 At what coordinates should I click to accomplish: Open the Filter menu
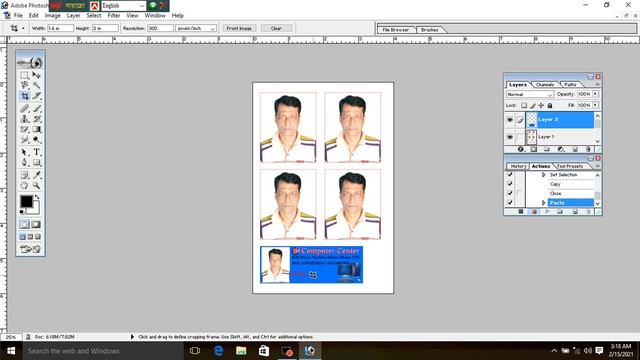click(114, 16)
